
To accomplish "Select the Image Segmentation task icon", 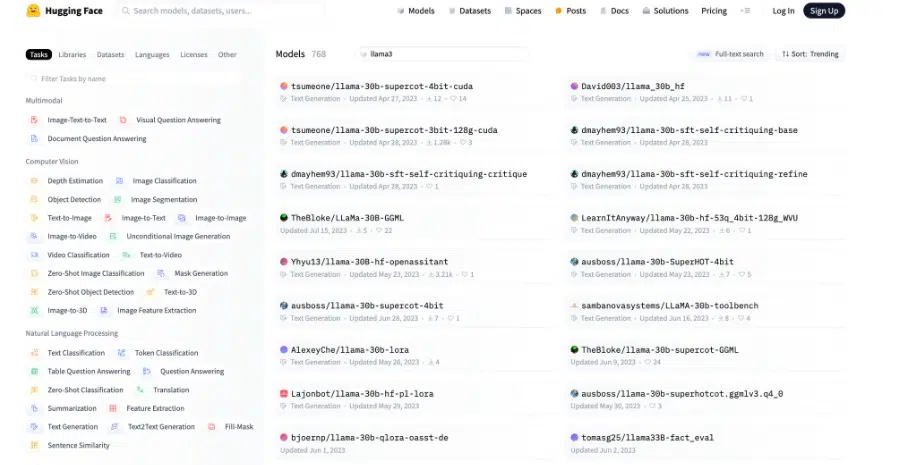I will 117,199.
